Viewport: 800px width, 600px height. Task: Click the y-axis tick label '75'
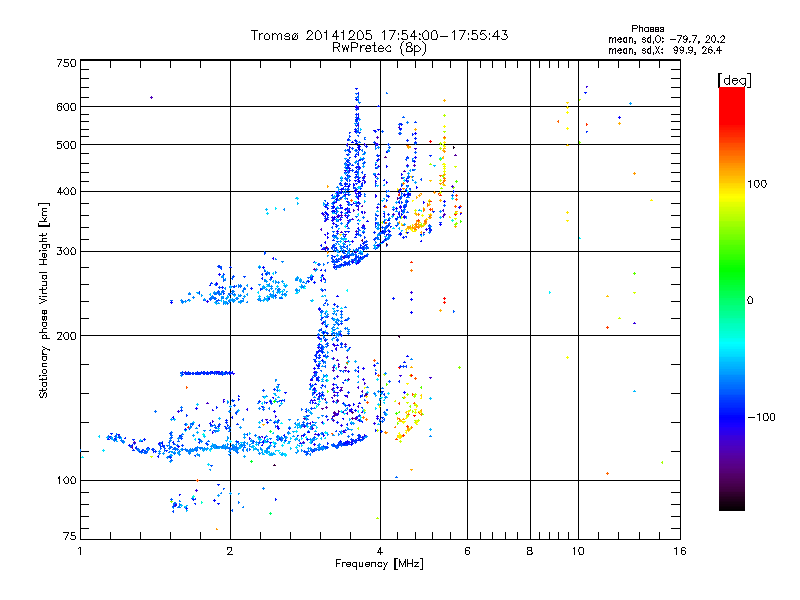(70, 536)
